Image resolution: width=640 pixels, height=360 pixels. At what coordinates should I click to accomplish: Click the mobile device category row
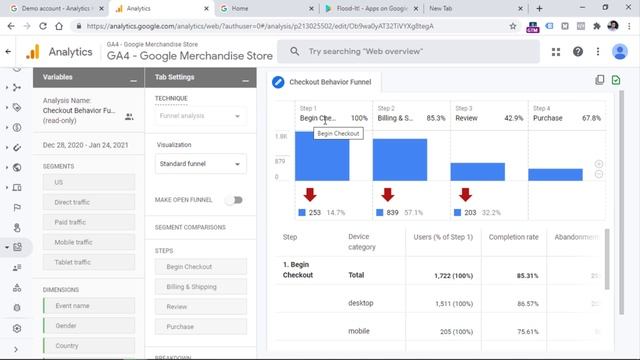441,331
